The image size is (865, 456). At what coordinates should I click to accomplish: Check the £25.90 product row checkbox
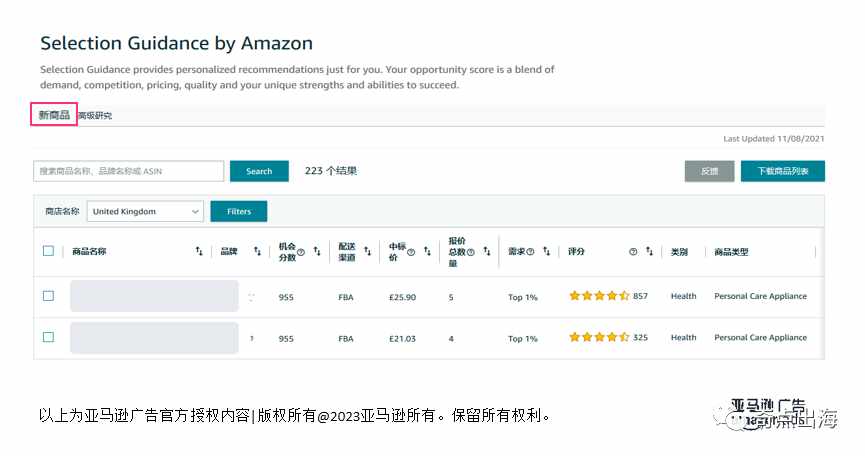pos(49,296)
